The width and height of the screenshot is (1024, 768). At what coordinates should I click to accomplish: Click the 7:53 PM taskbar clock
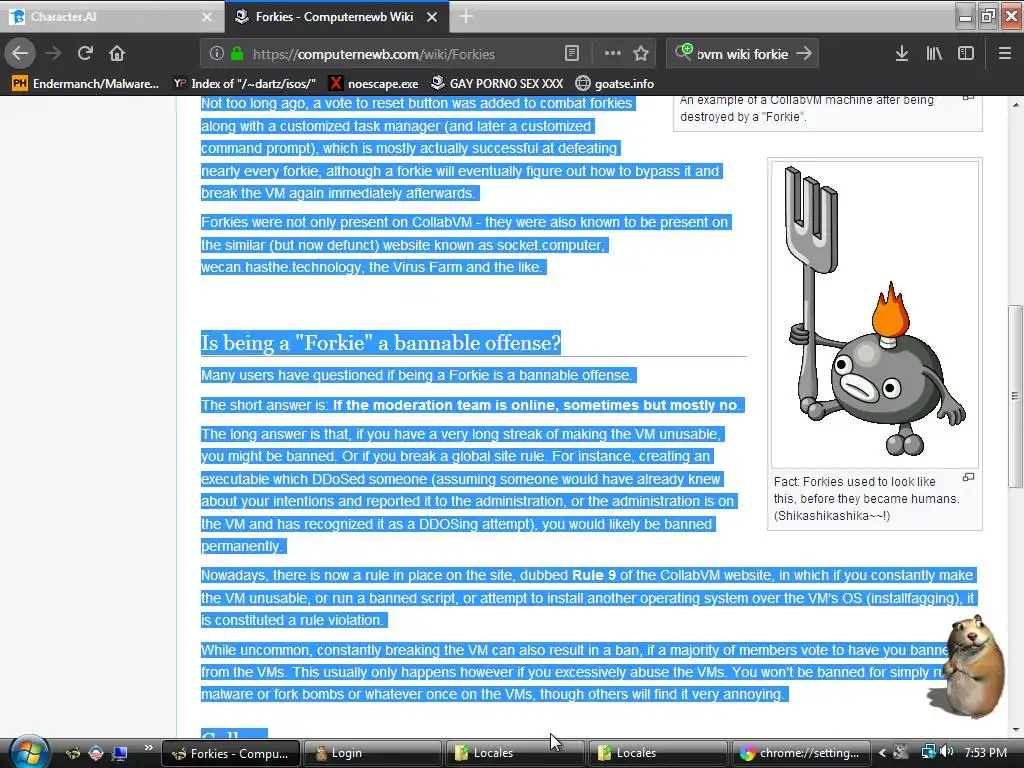pyautogui.click(x=985, y=753)
